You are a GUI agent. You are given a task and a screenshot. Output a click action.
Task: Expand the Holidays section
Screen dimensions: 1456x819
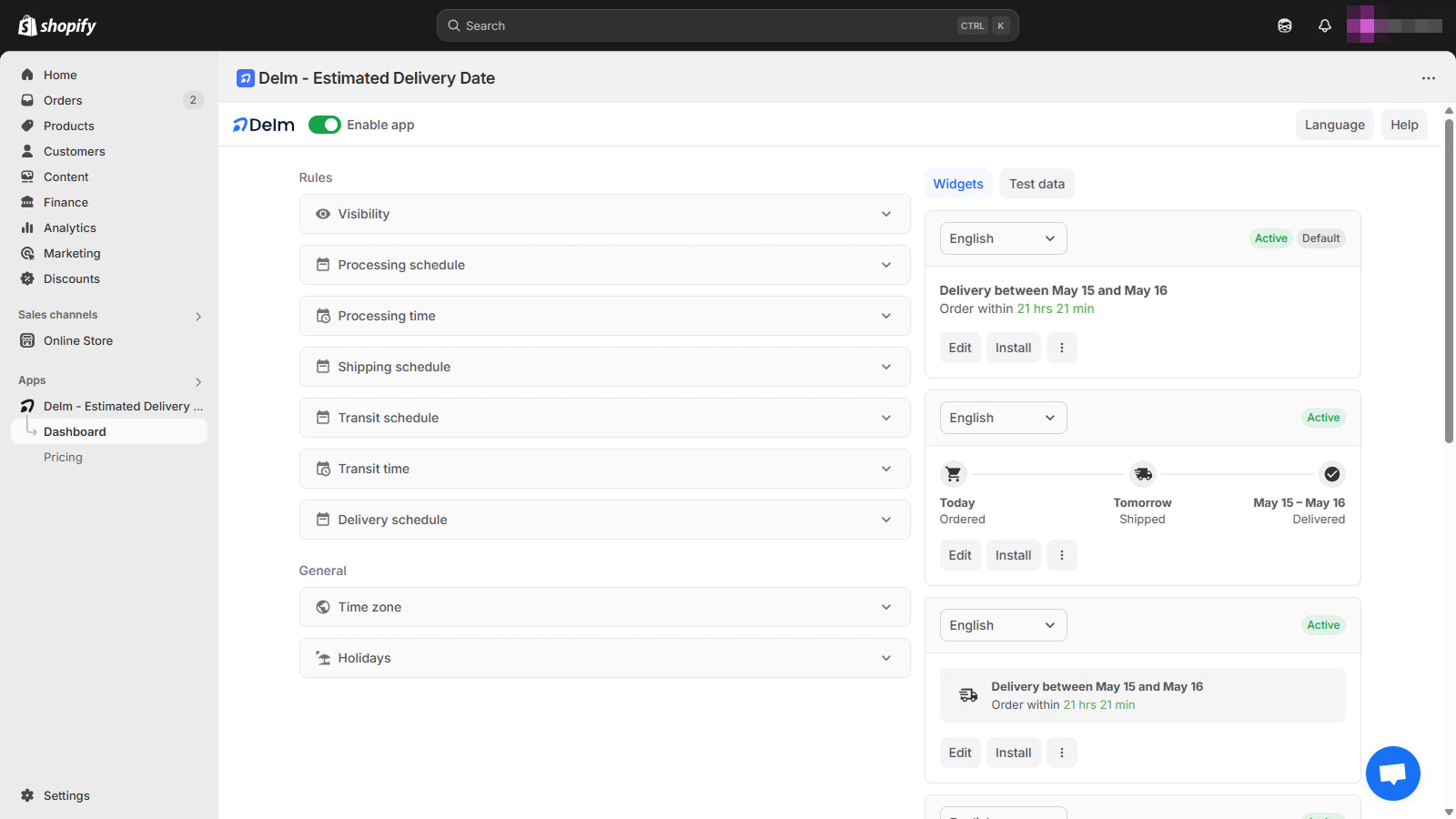tap(604, 658)
